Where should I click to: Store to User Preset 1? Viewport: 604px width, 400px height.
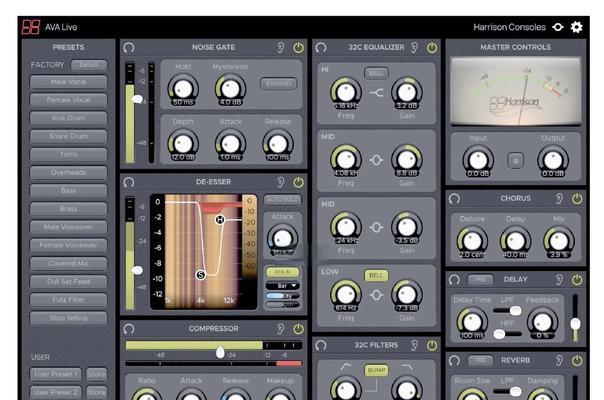click(x=96, y=374)
